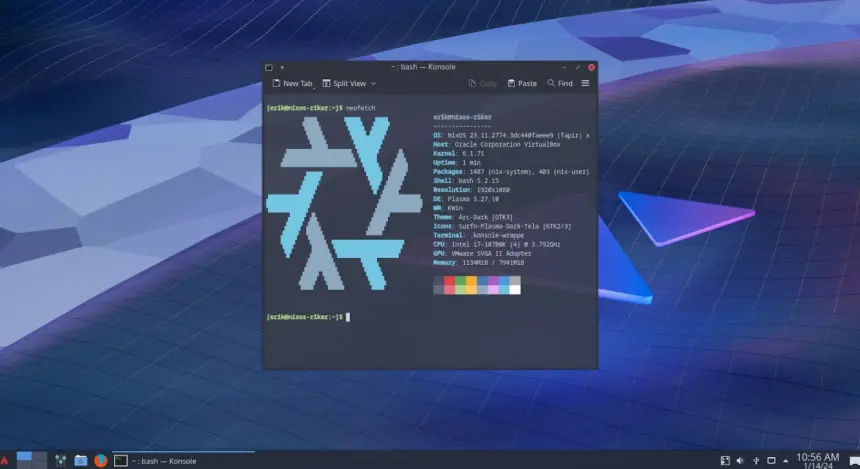The width and height of the screenshot is (860, 469).
Task: Click the display tray icon
Action: click(771, 461)
